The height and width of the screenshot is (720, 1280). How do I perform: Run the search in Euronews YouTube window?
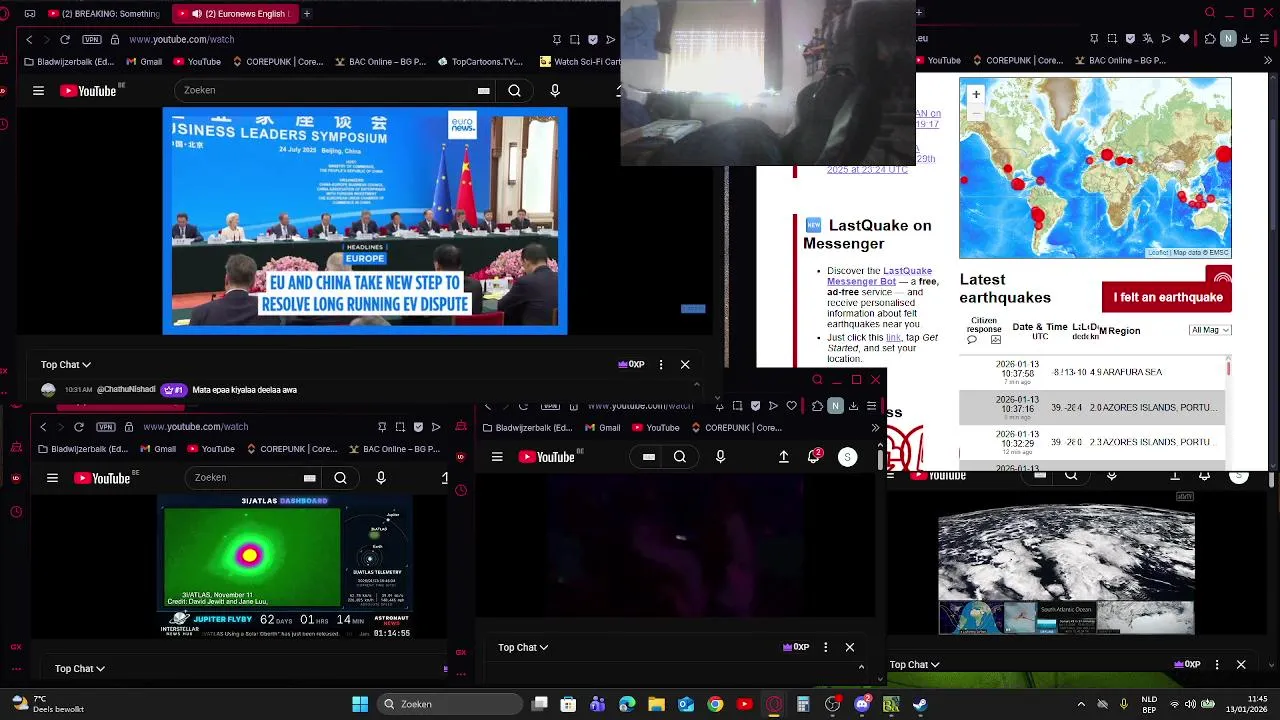click(x=514, y=90)
